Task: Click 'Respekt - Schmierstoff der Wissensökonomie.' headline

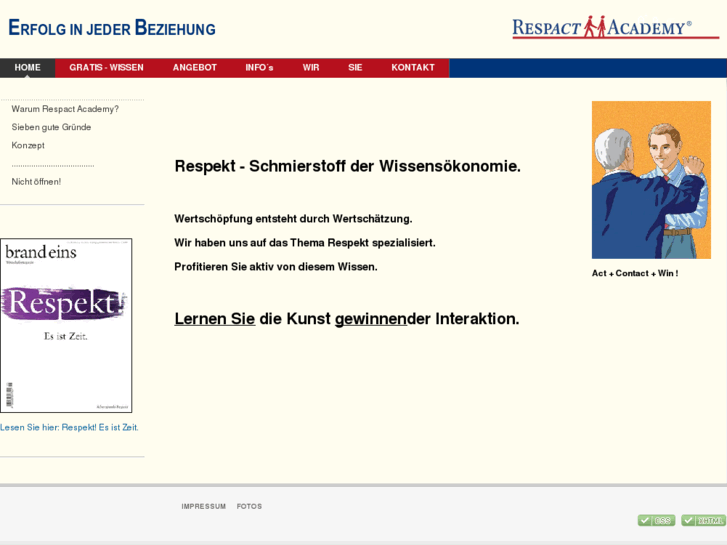Action: point(347,166)
